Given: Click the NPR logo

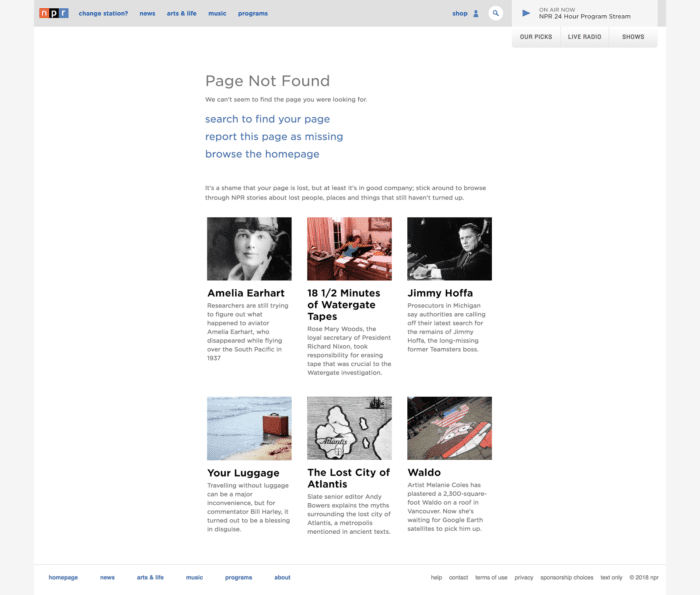Looking at the screenshot, I should [54, 13].
